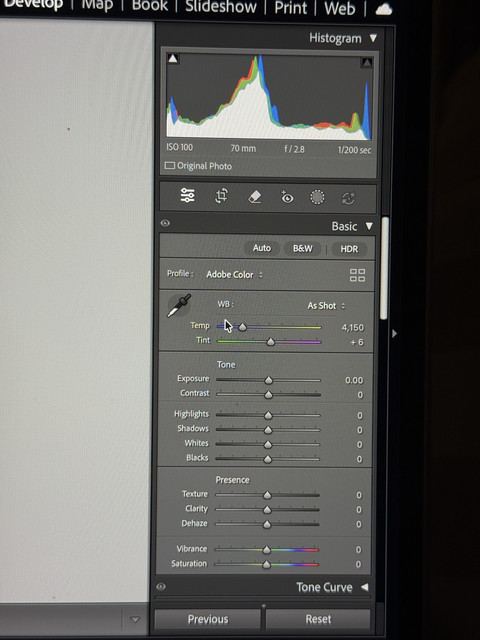Click the Auto tone button
This screenshot has height=640, width=480.
(262, 248)
